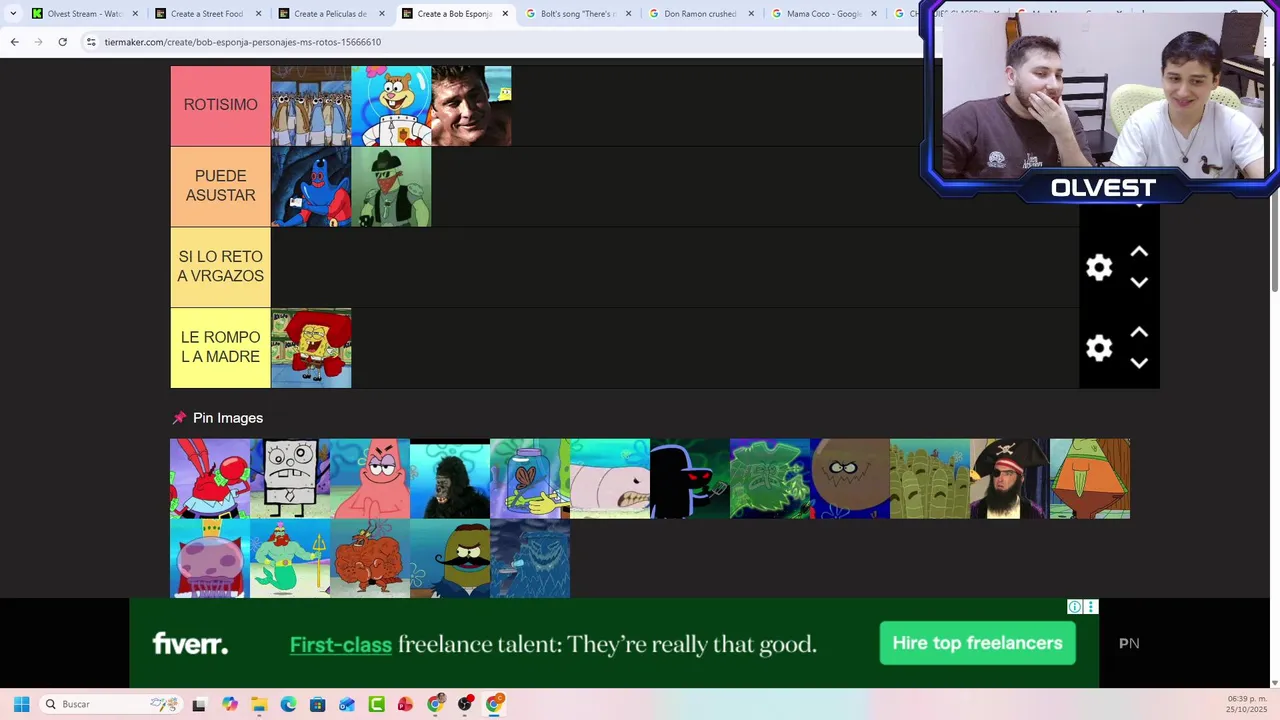Switch to Don Ramon crushed tab
Viewport: 1280px width, 720px height.
pos(701,14)
